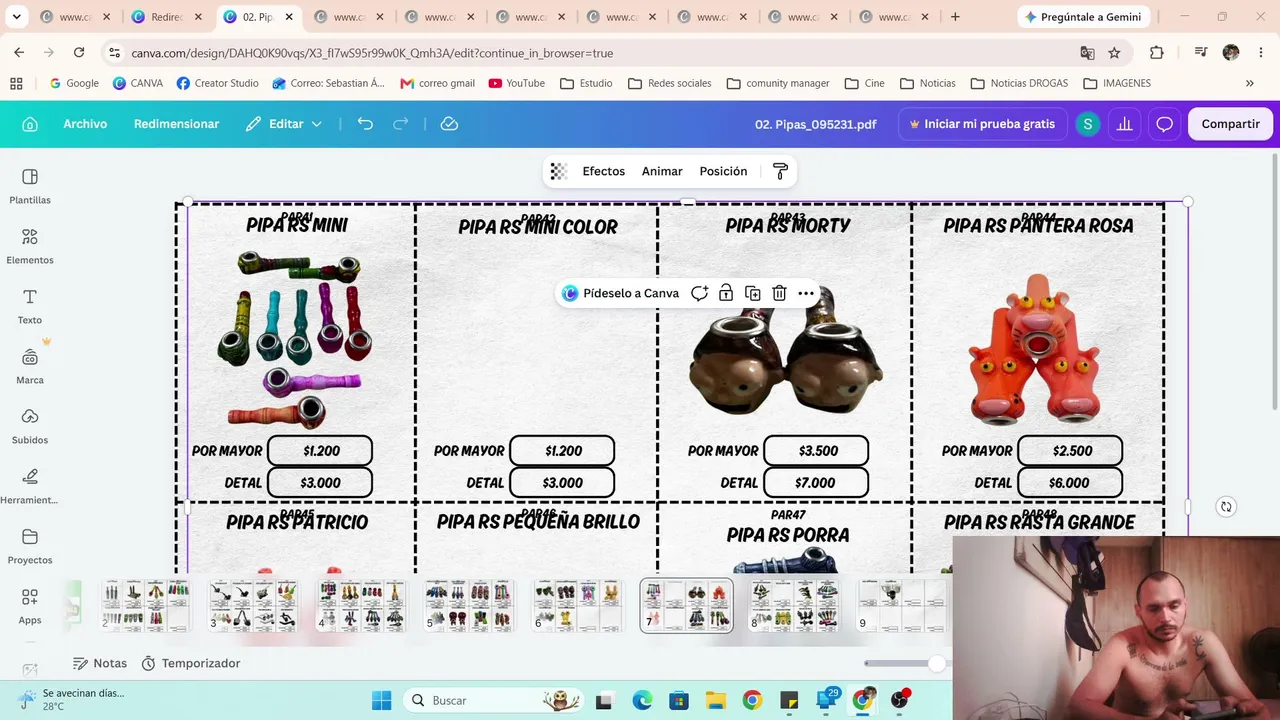Open the Efectos options
Viewport: 1280px width, 720px height.
pyautogui.click(x=604, y=171)
